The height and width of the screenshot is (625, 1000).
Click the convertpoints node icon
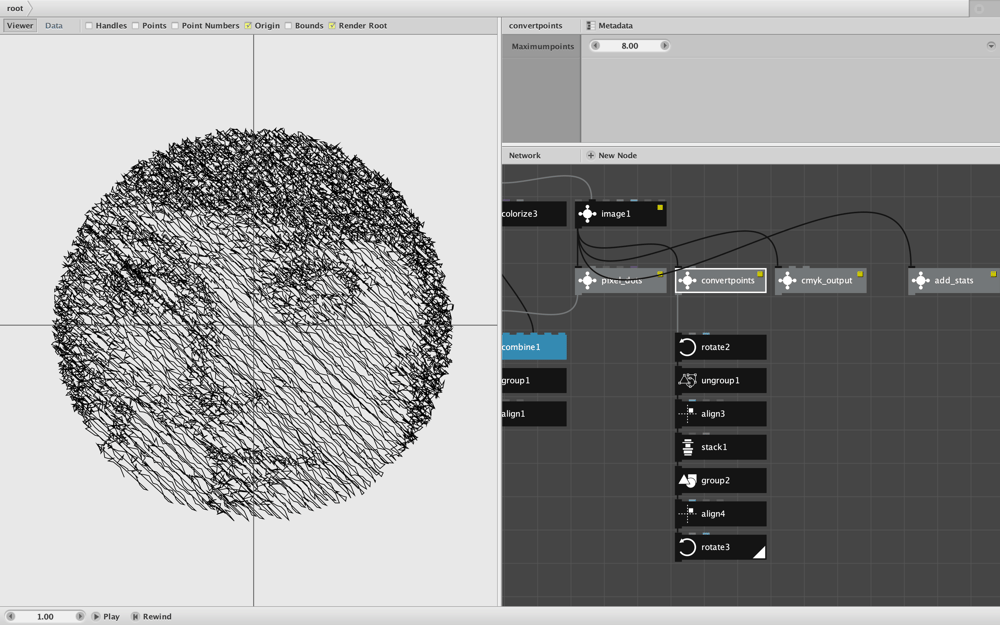click(x=687, y=281)
